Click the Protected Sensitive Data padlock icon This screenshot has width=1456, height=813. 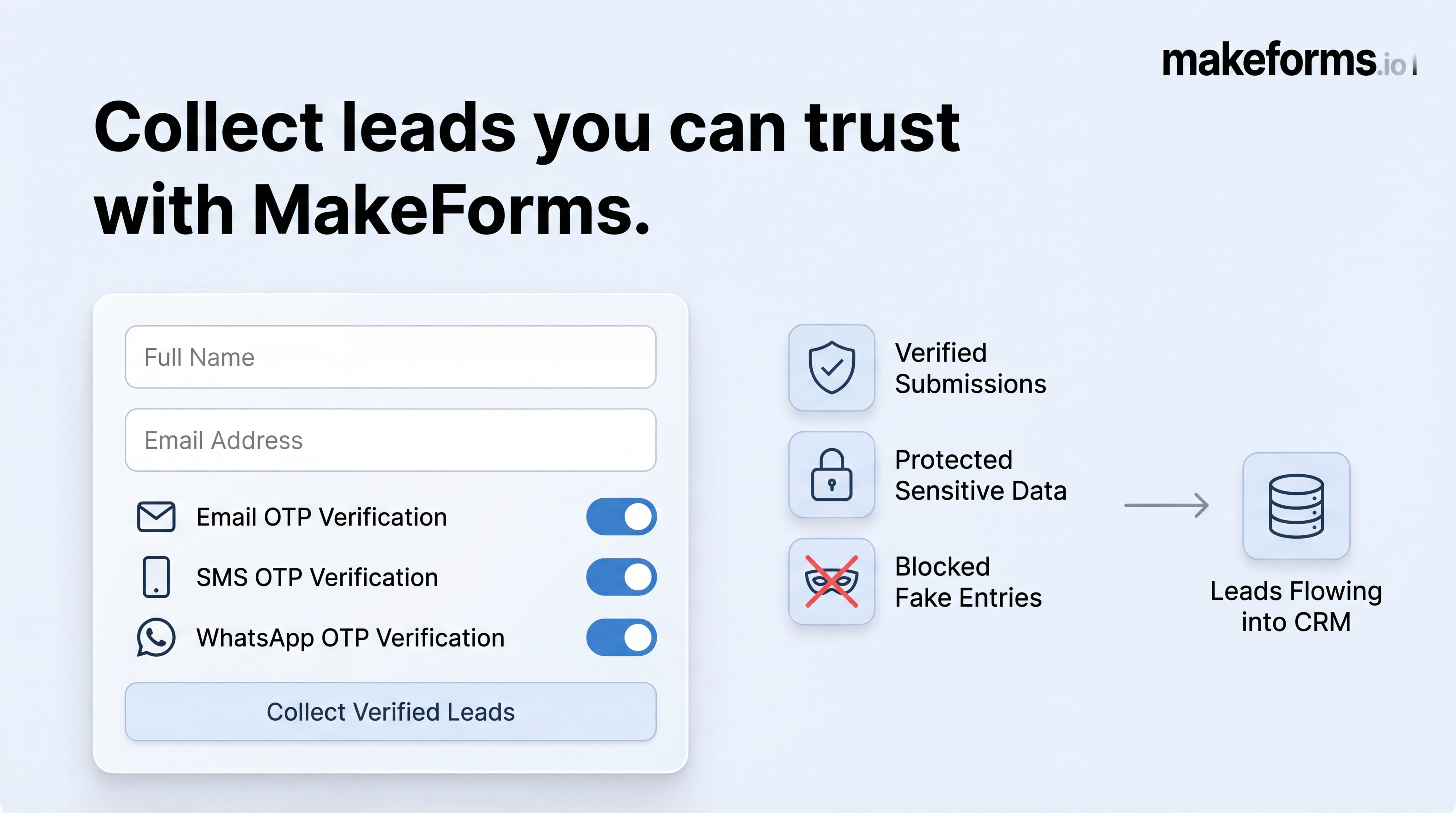pyautogui.click(x=831, y=474)
